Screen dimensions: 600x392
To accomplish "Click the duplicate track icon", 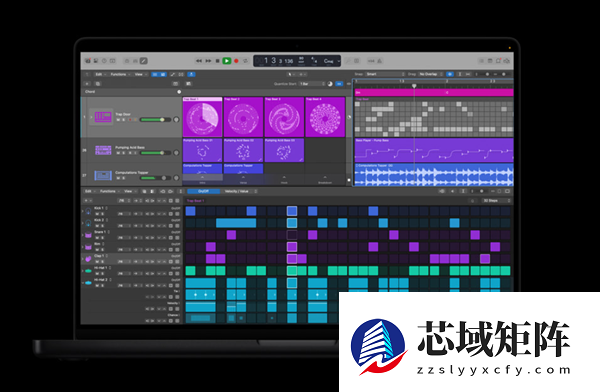I will pyautogui.click(x=98, y=84).
